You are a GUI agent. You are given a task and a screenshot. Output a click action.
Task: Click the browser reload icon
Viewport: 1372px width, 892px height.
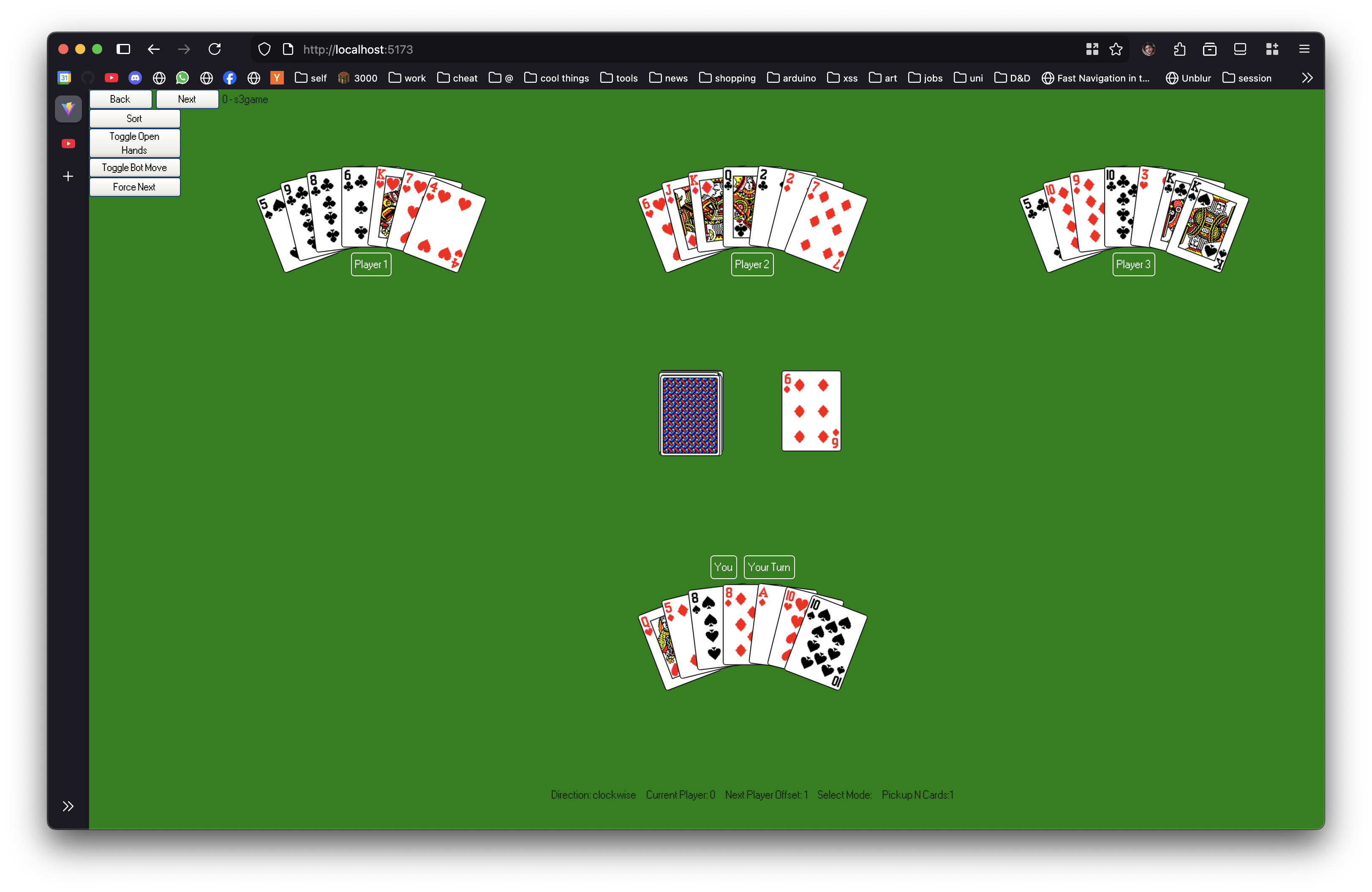(215, 49)
